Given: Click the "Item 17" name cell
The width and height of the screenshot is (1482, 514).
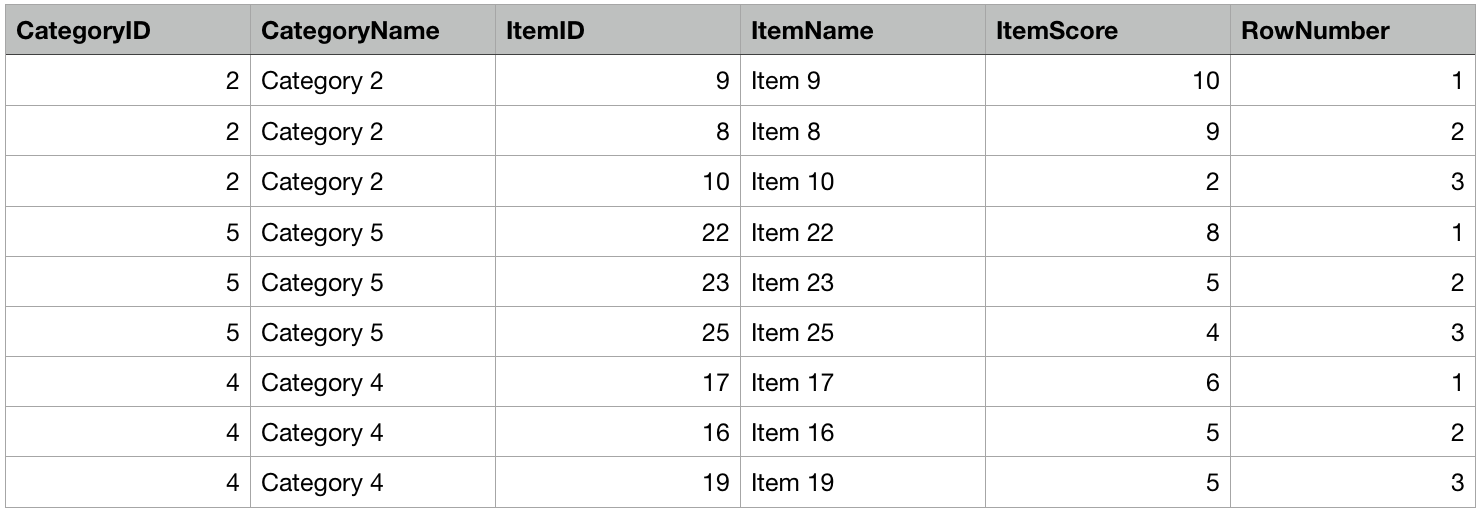Looking at the screenshot, I should (792, 383).
